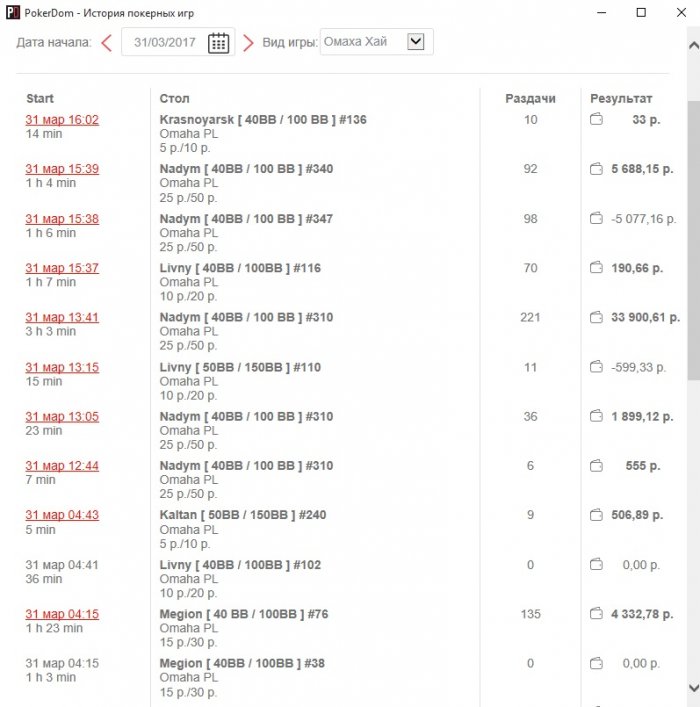Click wallet icon next to 506,89 р.
This screenshot has width=700, height=707.
[x=596, y=514]
